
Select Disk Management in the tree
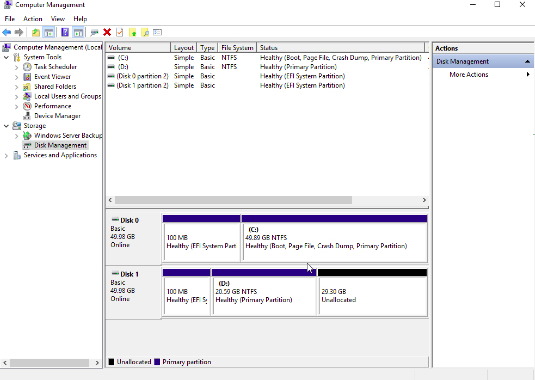click(60, 145)
